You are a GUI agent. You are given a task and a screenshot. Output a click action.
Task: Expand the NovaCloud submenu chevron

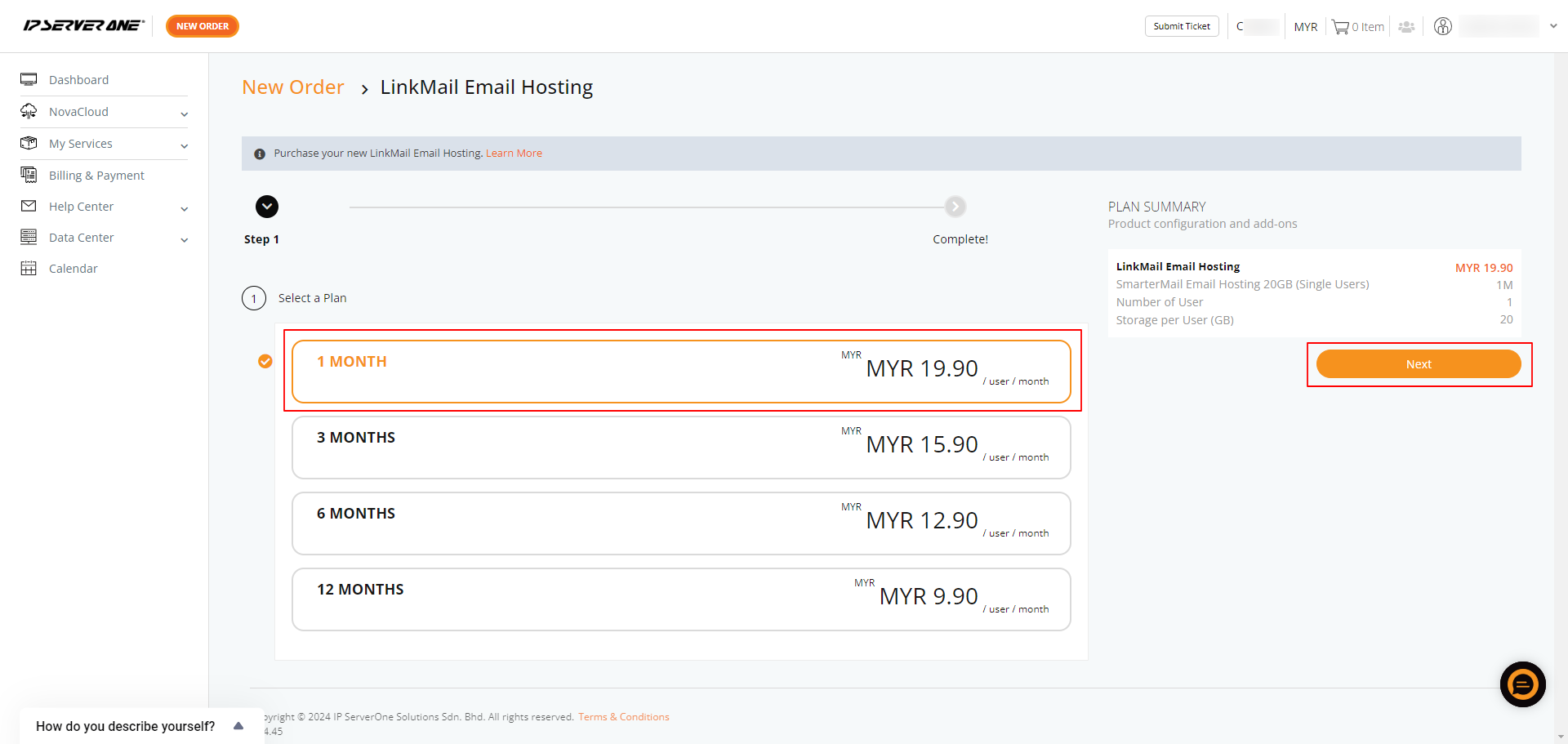click(x=185, y=114)
